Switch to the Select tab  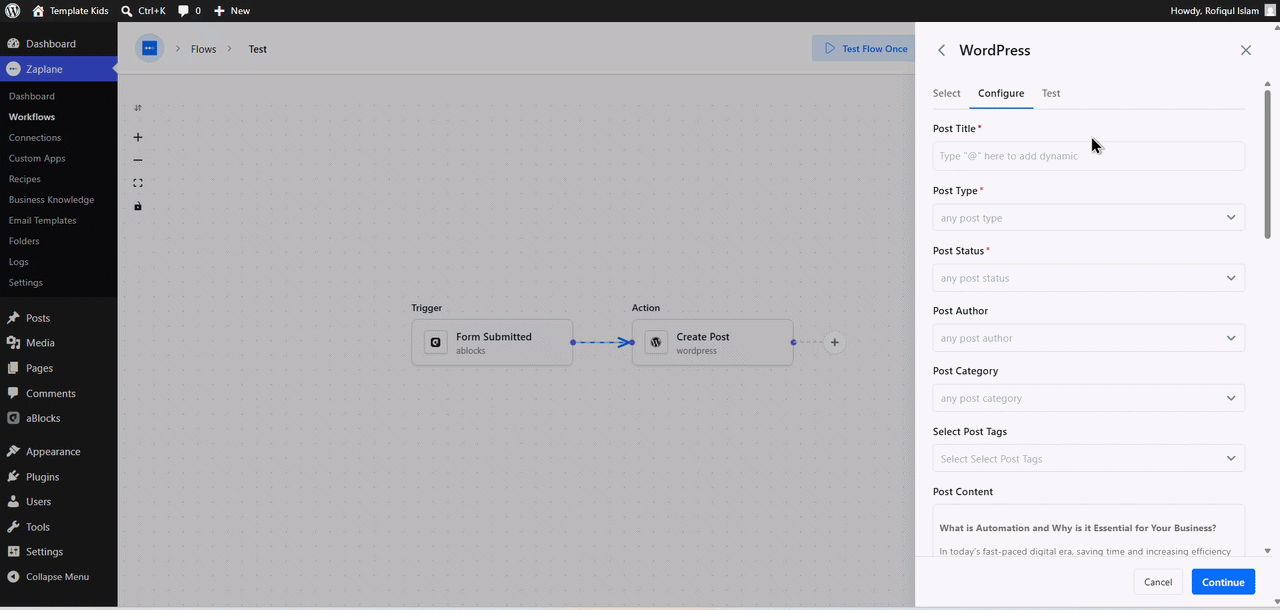[x=946, y=93]
